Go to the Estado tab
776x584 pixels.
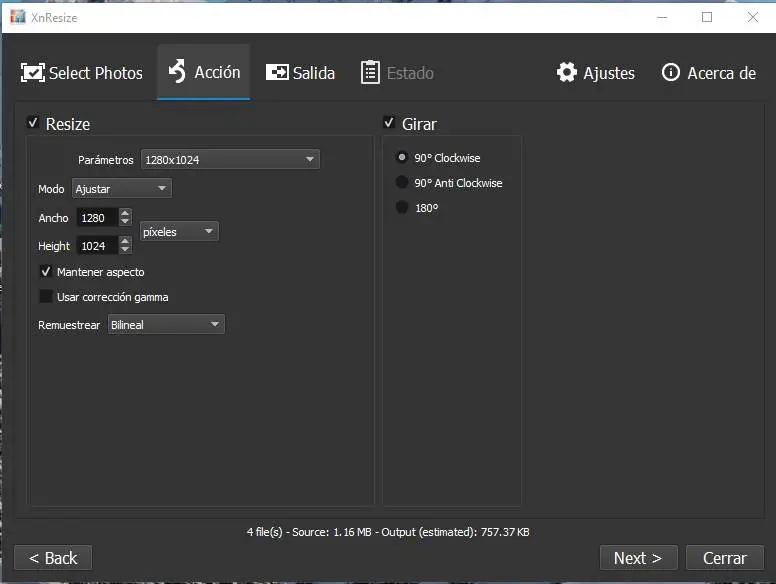(397, 73)
